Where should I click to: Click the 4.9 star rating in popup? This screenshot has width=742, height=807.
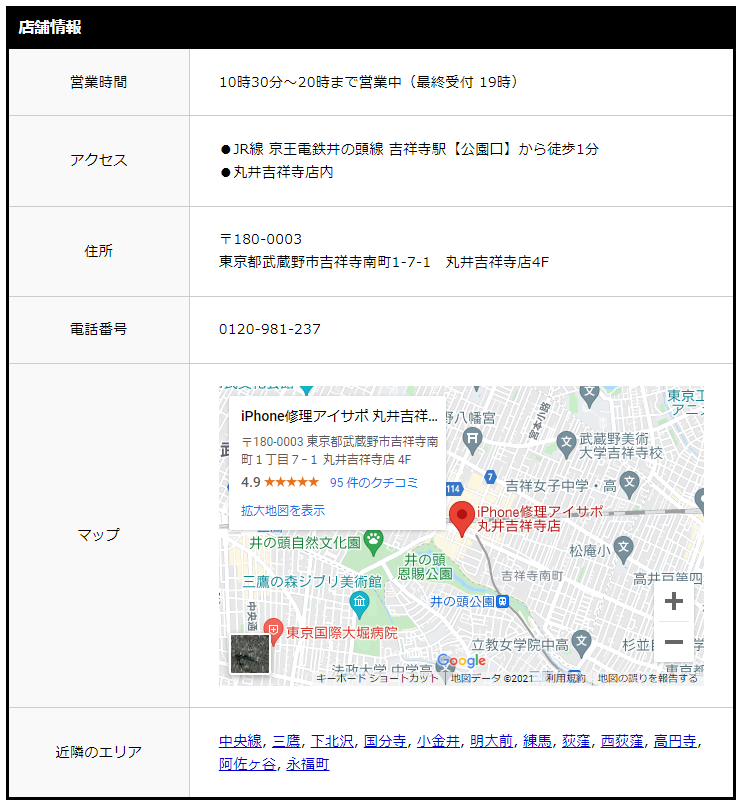pos(279,482)
